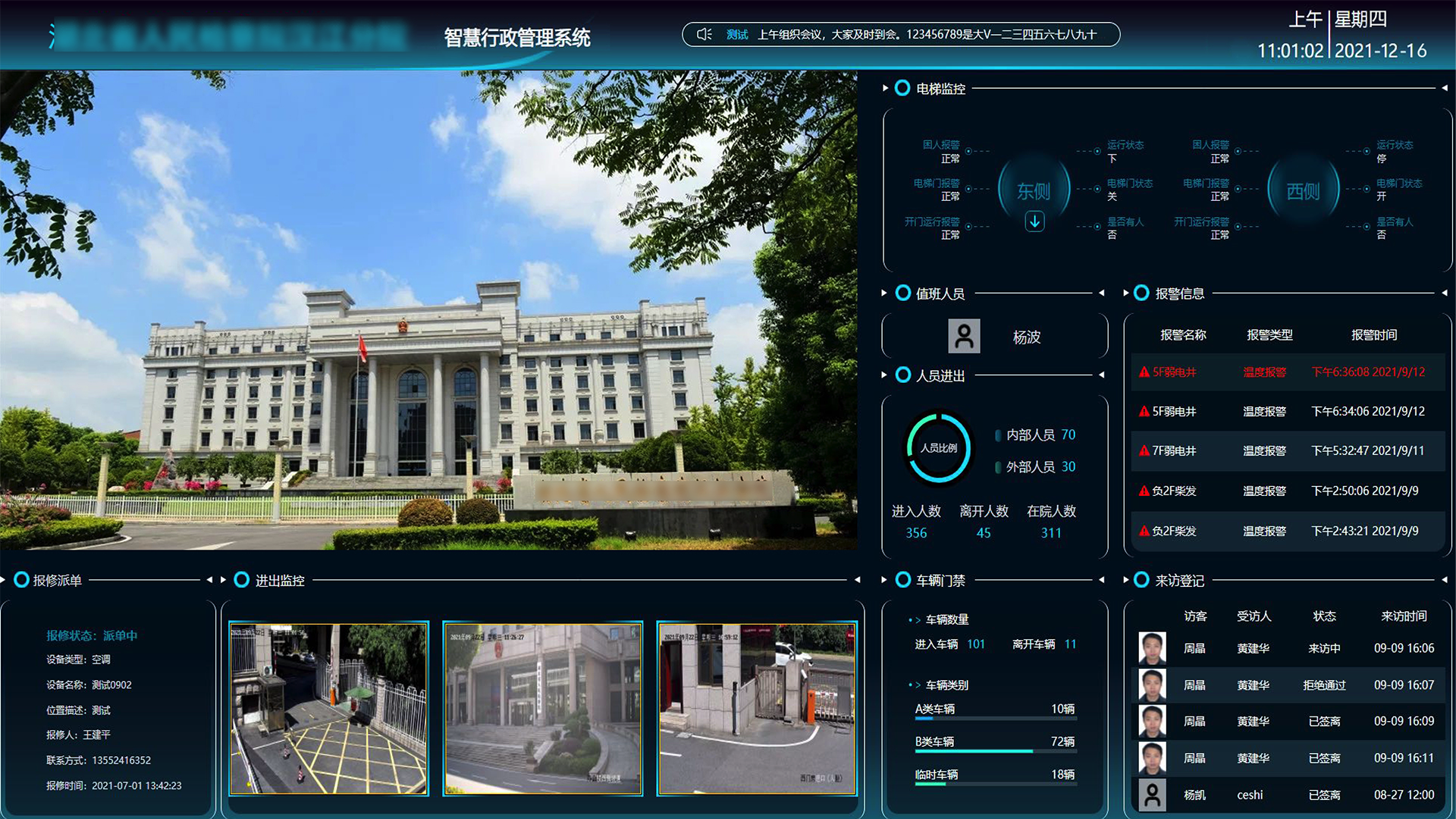Open the 车辆类别 section marker
This screenshot has height=819, width=1456.
915,685
